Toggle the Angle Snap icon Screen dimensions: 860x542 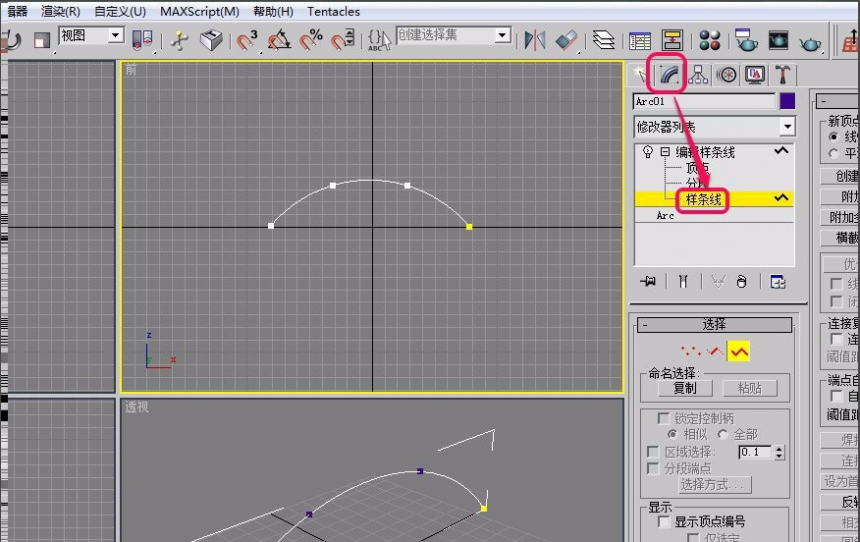point(279,40)
